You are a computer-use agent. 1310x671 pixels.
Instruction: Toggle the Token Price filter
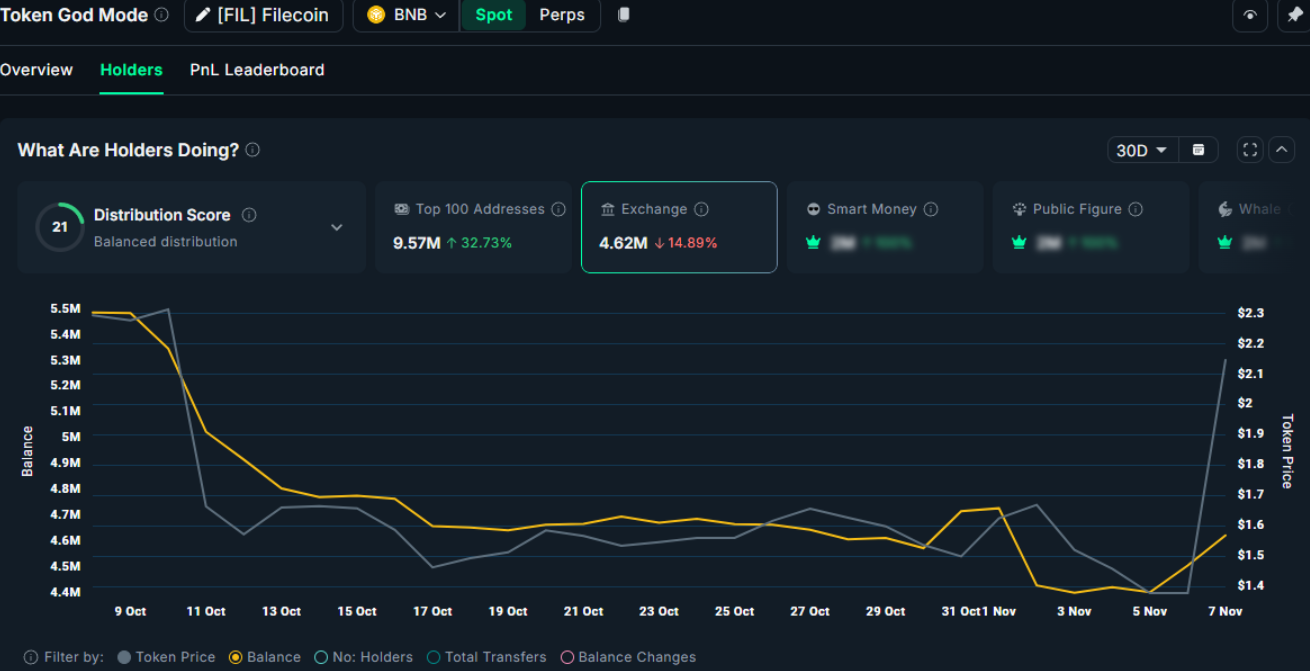pos(166,657)
